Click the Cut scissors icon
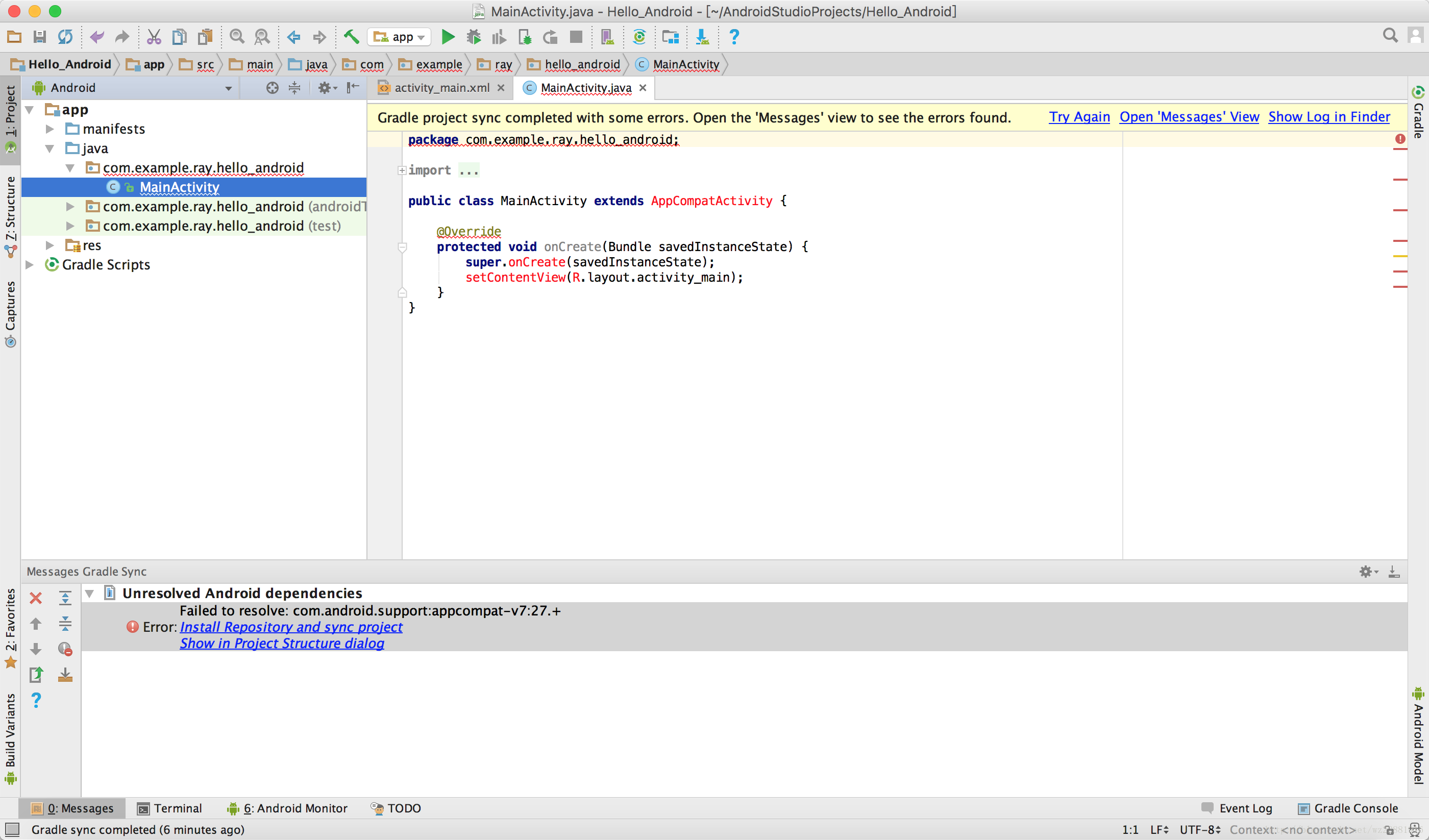1429x840 pixels. point(154,37)
